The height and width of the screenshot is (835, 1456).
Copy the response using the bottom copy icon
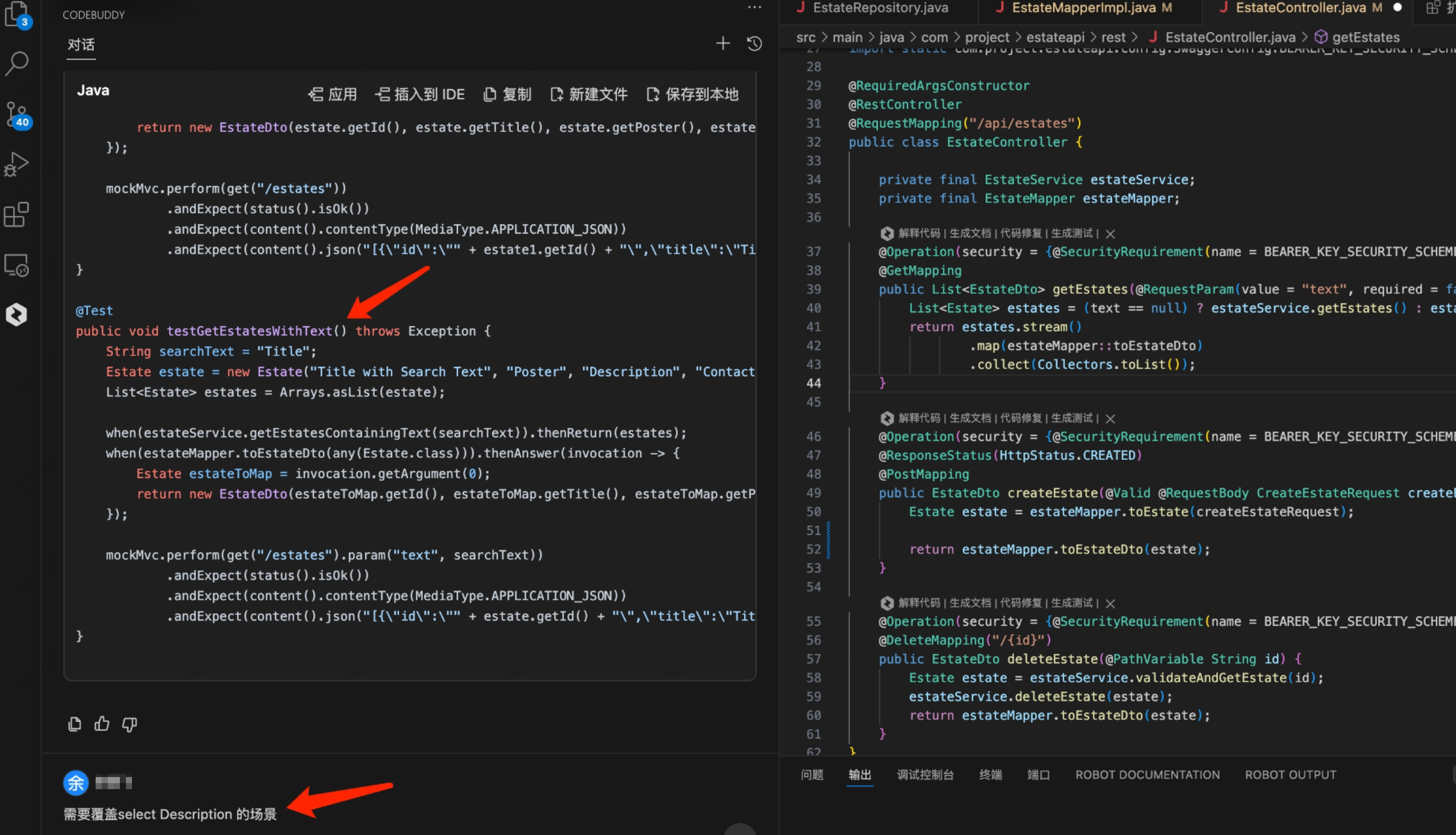[74, 724]
